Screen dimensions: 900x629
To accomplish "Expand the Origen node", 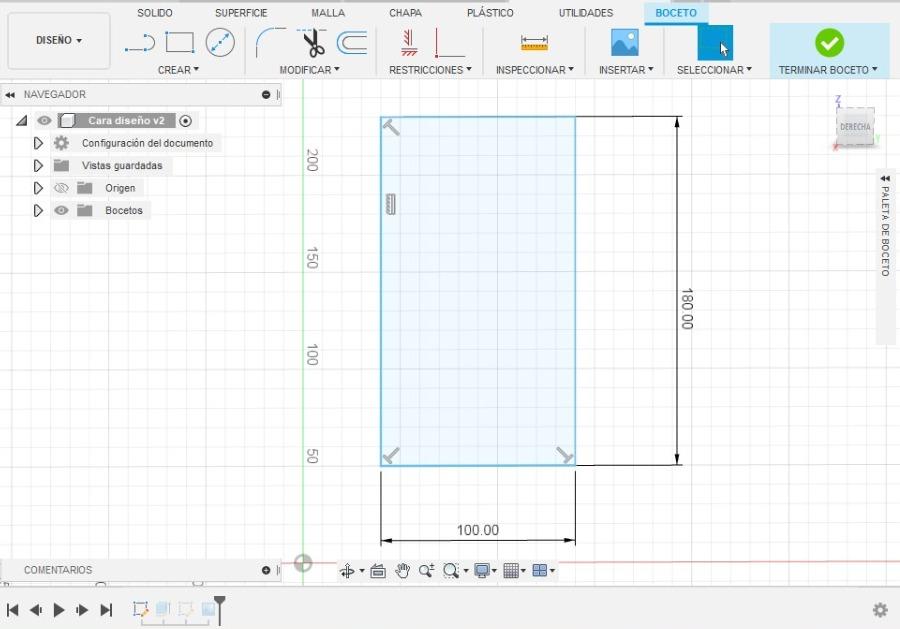I will (38, 188).
